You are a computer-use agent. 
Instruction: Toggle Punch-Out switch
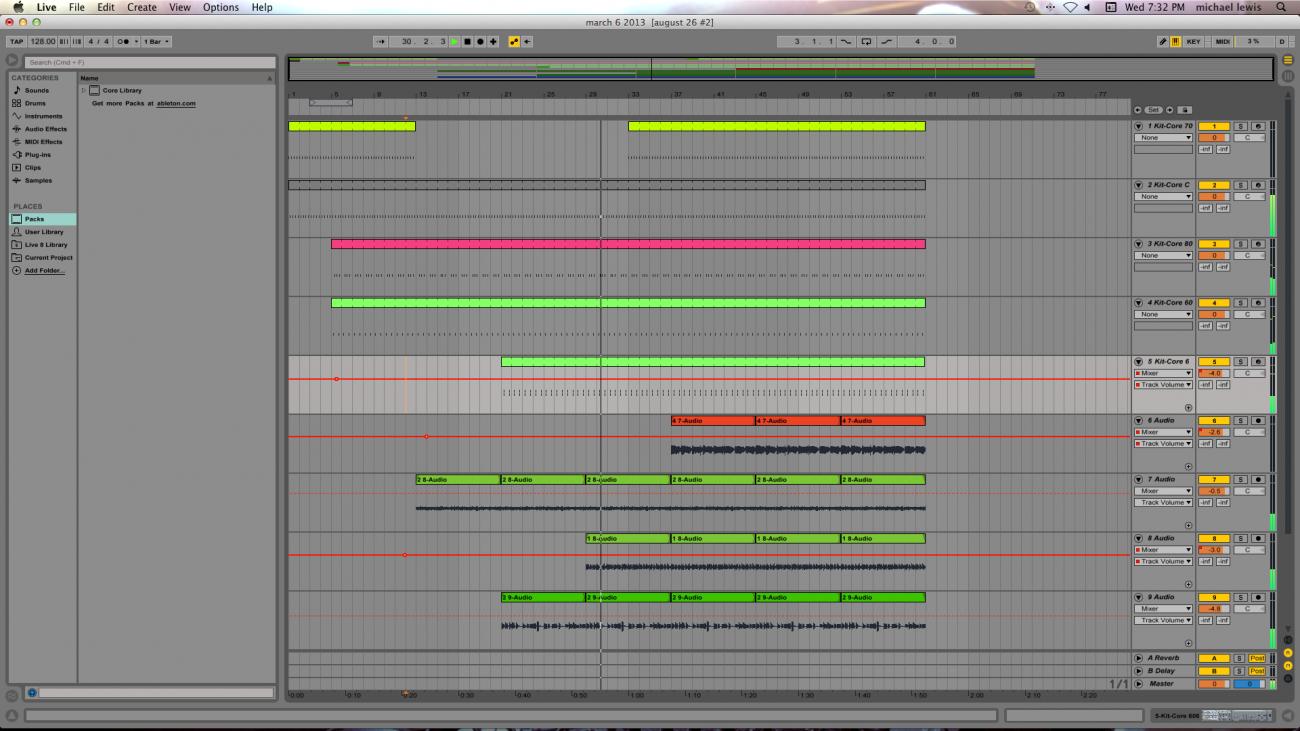(887, 42)
